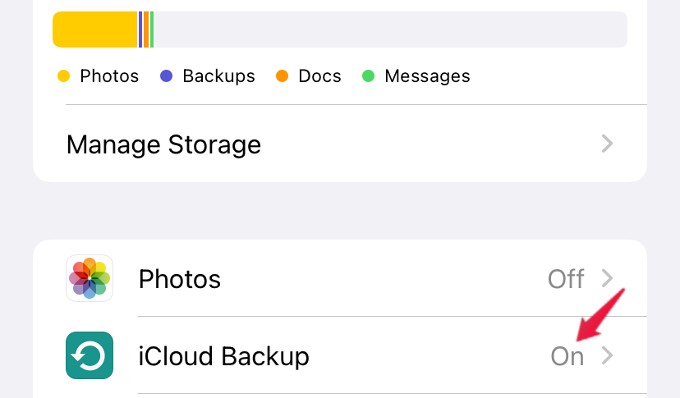This screenshot has width=680, height=398.
Task: Select the iCloud Backup row label
Action: tap(224, 356)
